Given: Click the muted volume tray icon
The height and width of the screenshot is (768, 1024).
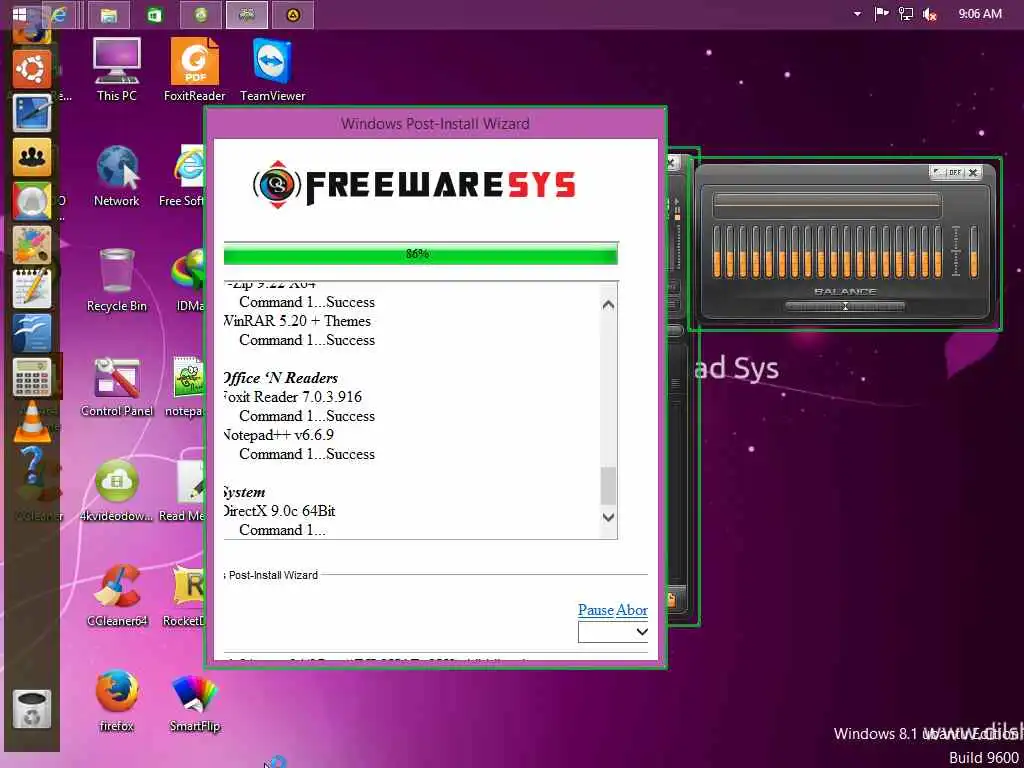Looking at the screenshot, I should click(930, 14).
